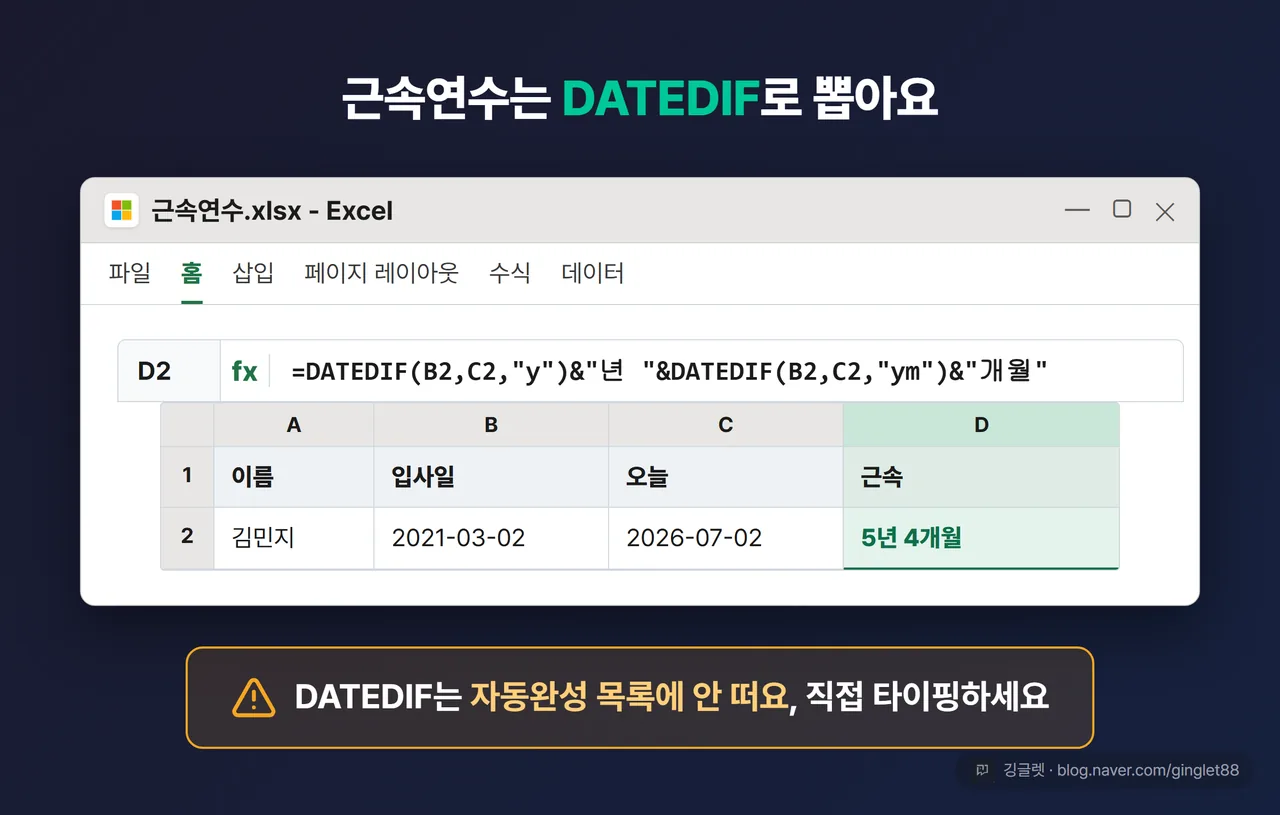Screen dimensions: 1280x815
Task: Click the DATEDIF formula in formula bar
Action: click(x=669, y=371)
